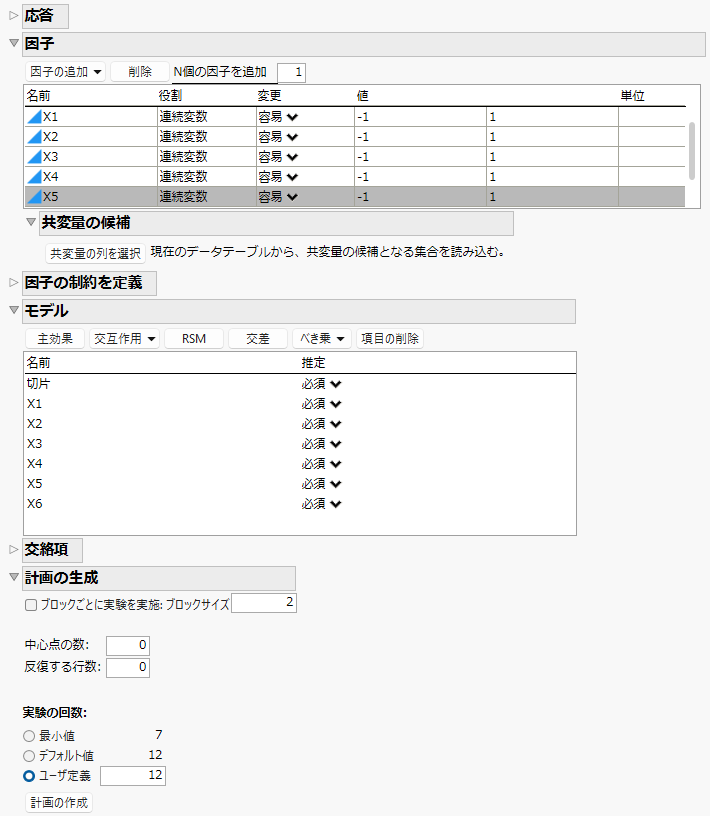Click N個の因子を追加 button

coord(220,72)
